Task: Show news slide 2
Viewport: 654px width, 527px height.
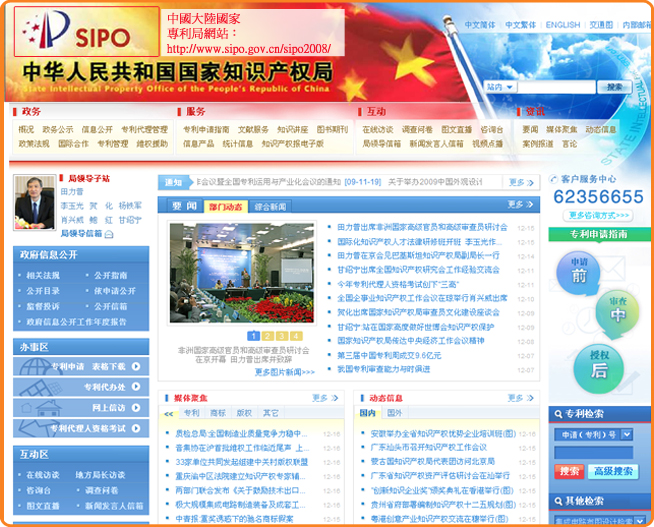Action: pos(268,336)
